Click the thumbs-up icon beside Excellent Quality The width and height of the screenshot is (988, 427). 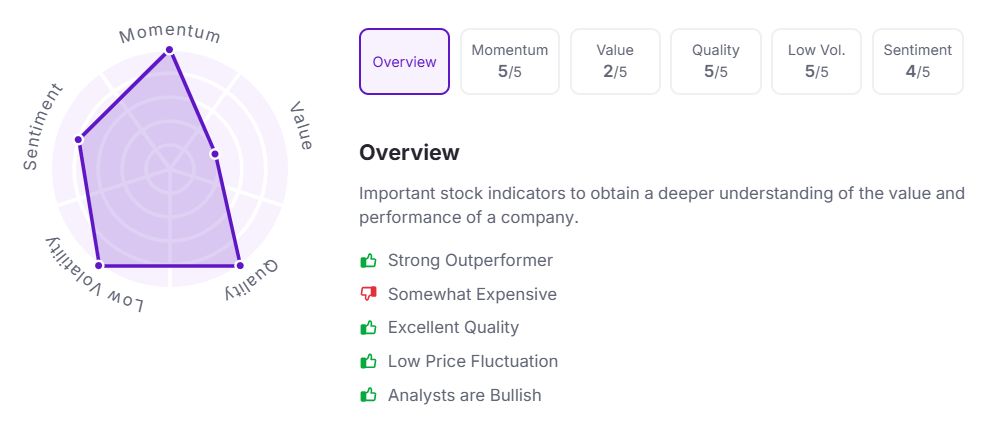pyautogui.click(x=368, y=328)
